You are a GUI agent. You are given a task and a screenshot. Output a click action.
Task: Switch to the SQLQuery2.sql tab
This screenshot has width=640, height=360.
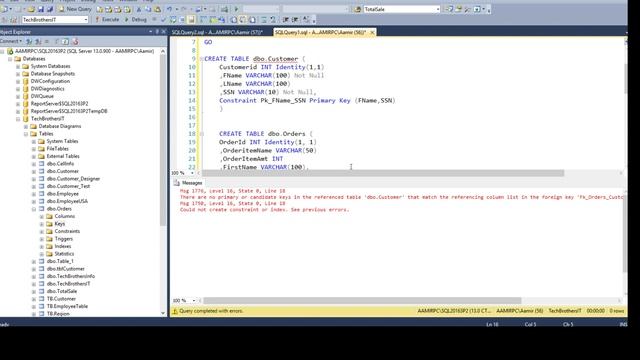tap(217, 32)
